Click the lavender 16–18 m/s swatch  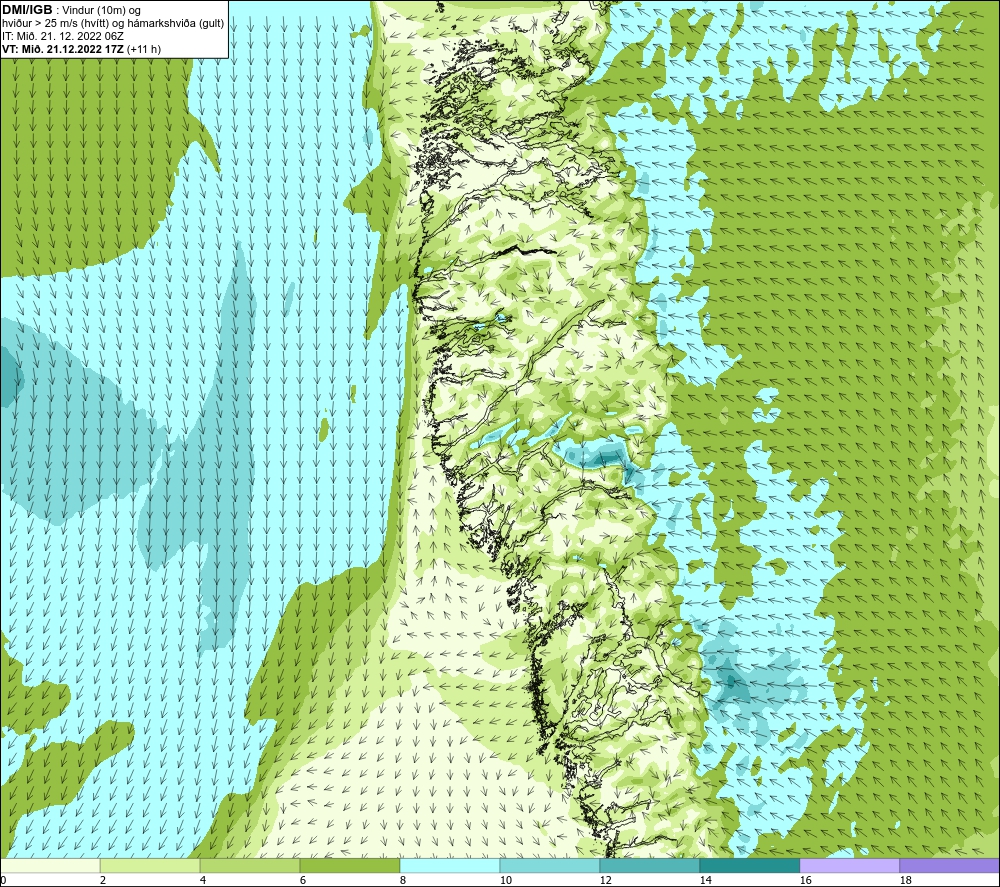[849, 865]
